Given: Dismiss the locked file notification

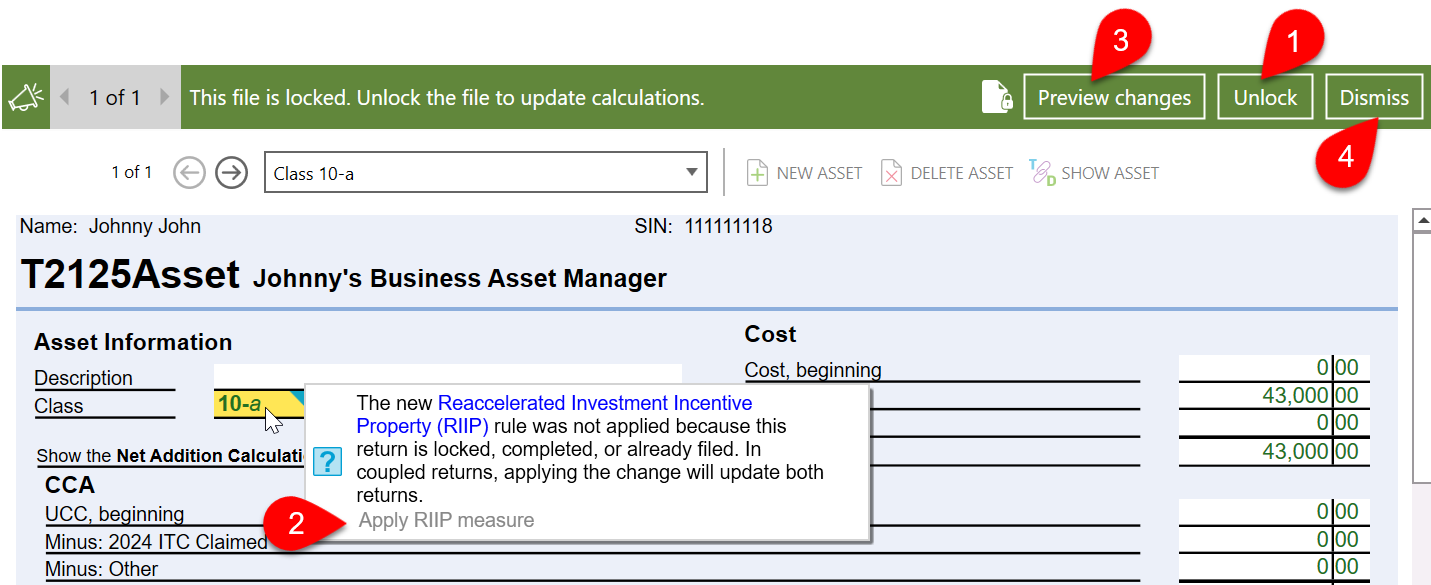Looking at the screenshot, I should [1374, 96].
